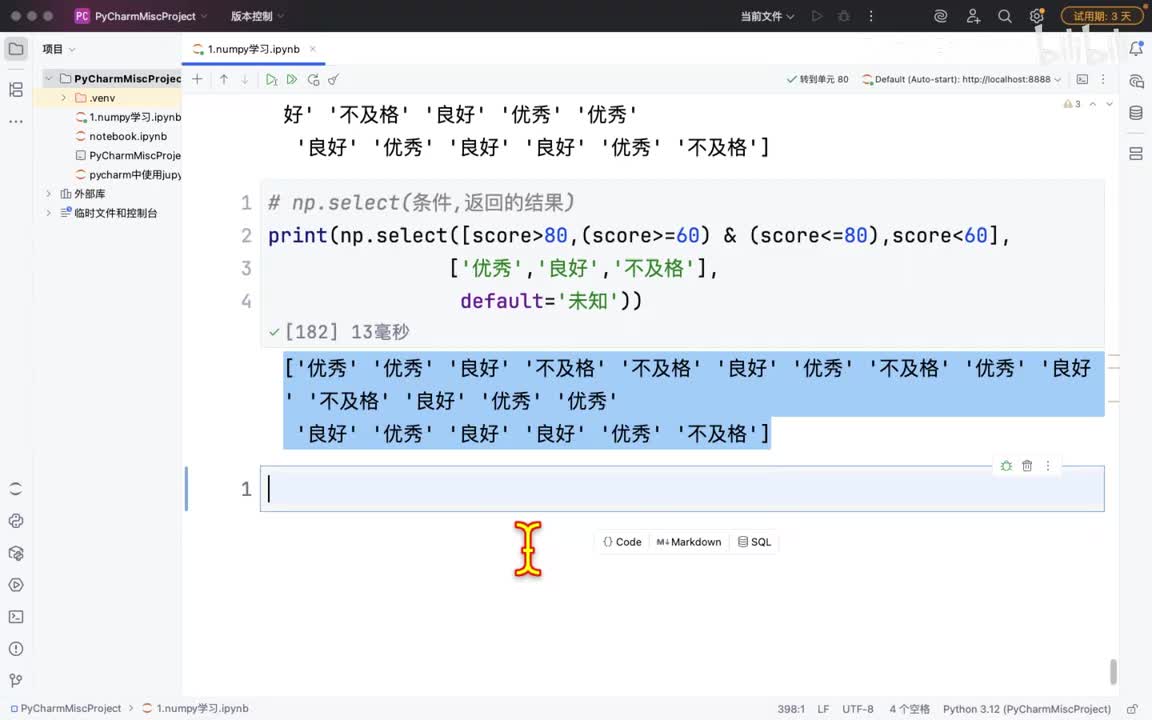Open AI Assistant icon on right sidebar

1136,81
